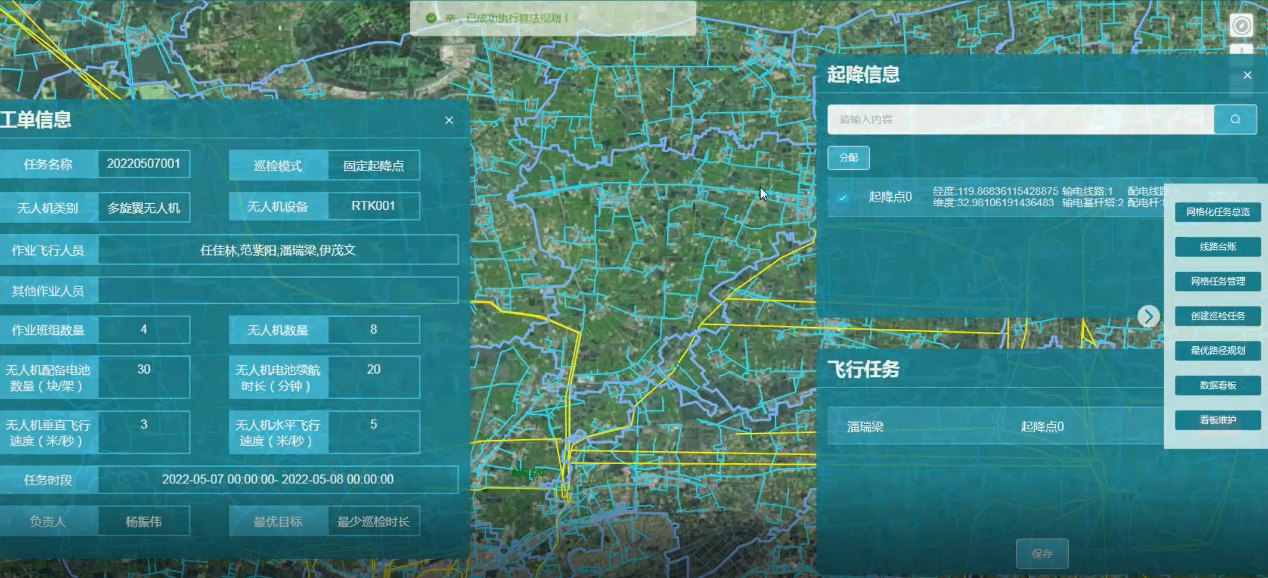
Task: Click the 无人机数量 value 8
Action: 374,330
